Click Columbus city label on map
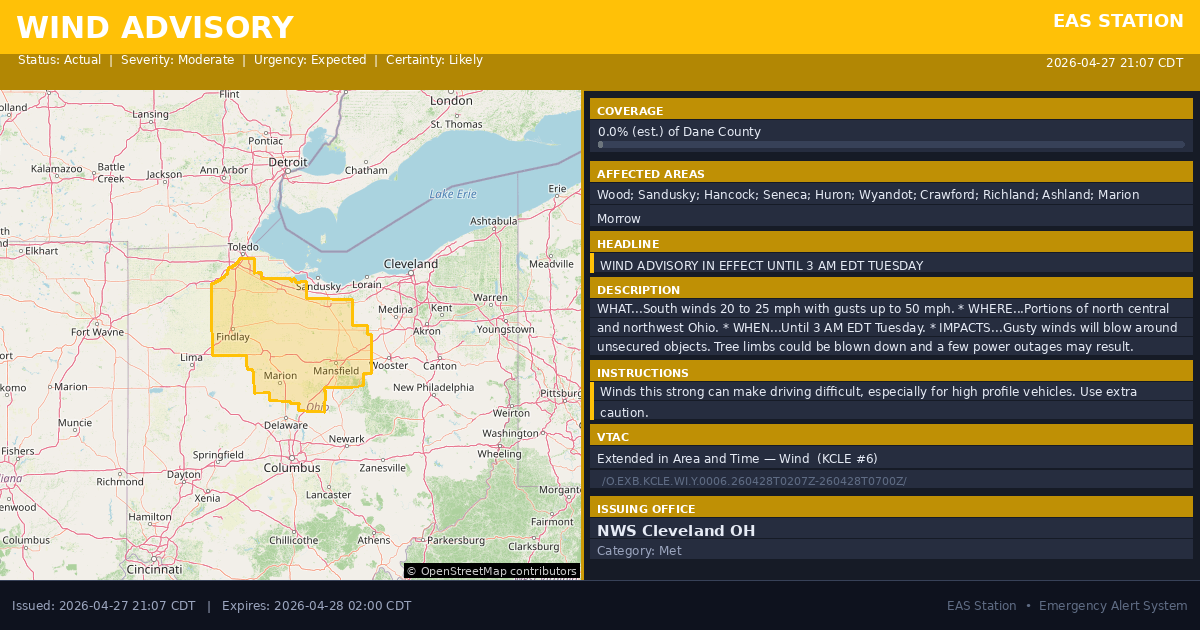The image size is (1200, 630). coord(291,468)
